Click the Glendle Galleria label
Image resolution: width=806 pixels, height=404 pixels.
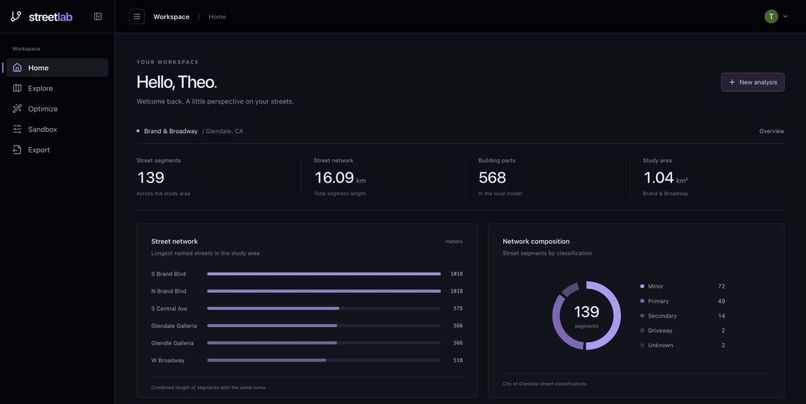172,343
